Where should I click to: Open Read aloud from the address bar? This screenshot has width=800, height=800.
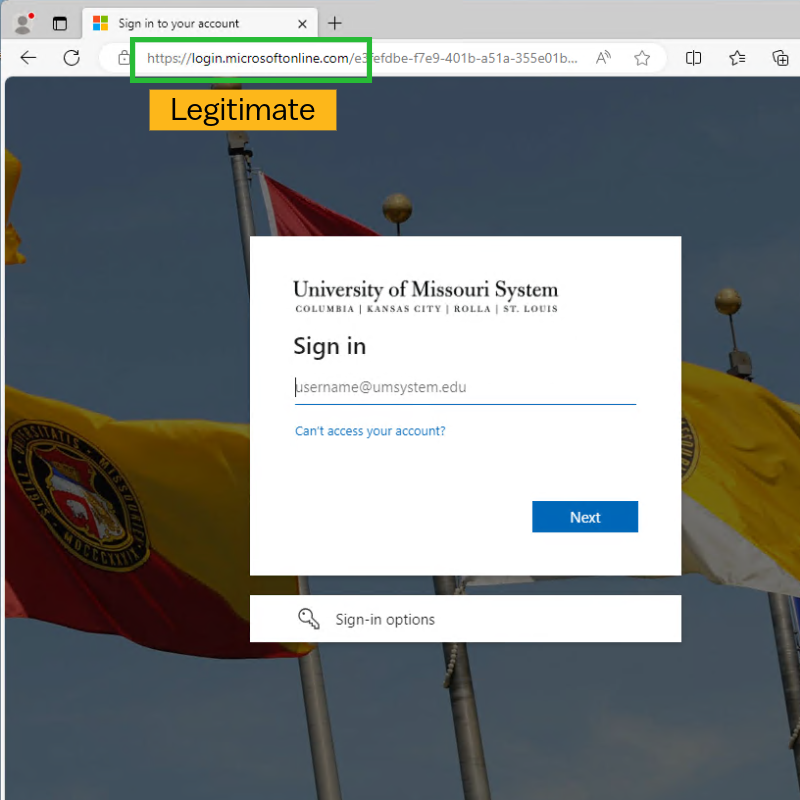(603, 58)
